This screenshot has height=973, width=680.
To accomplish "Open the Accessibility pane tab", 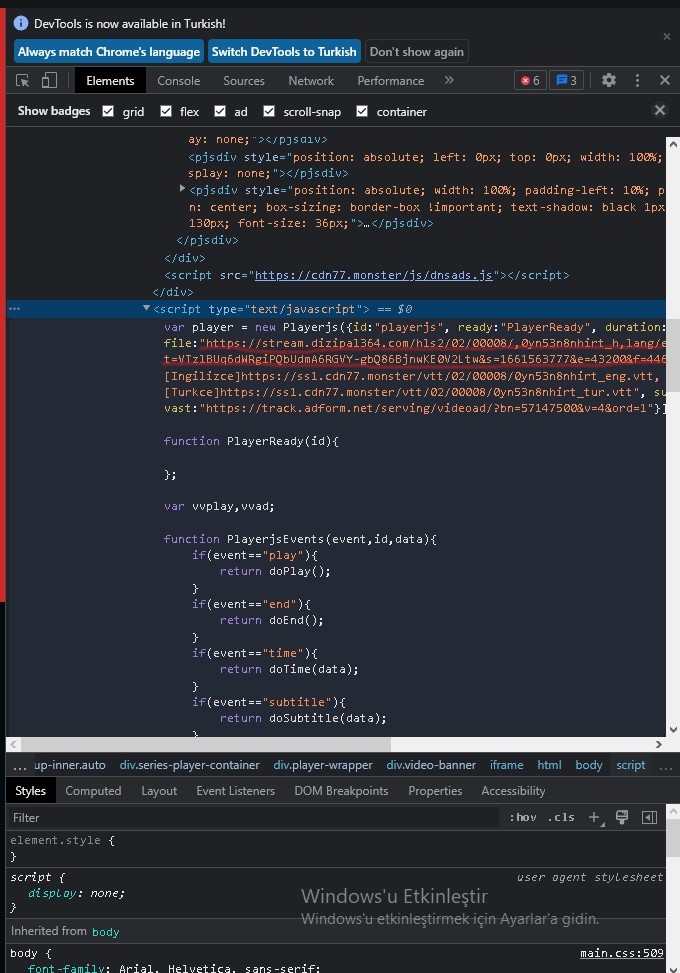I will [513, 791].
